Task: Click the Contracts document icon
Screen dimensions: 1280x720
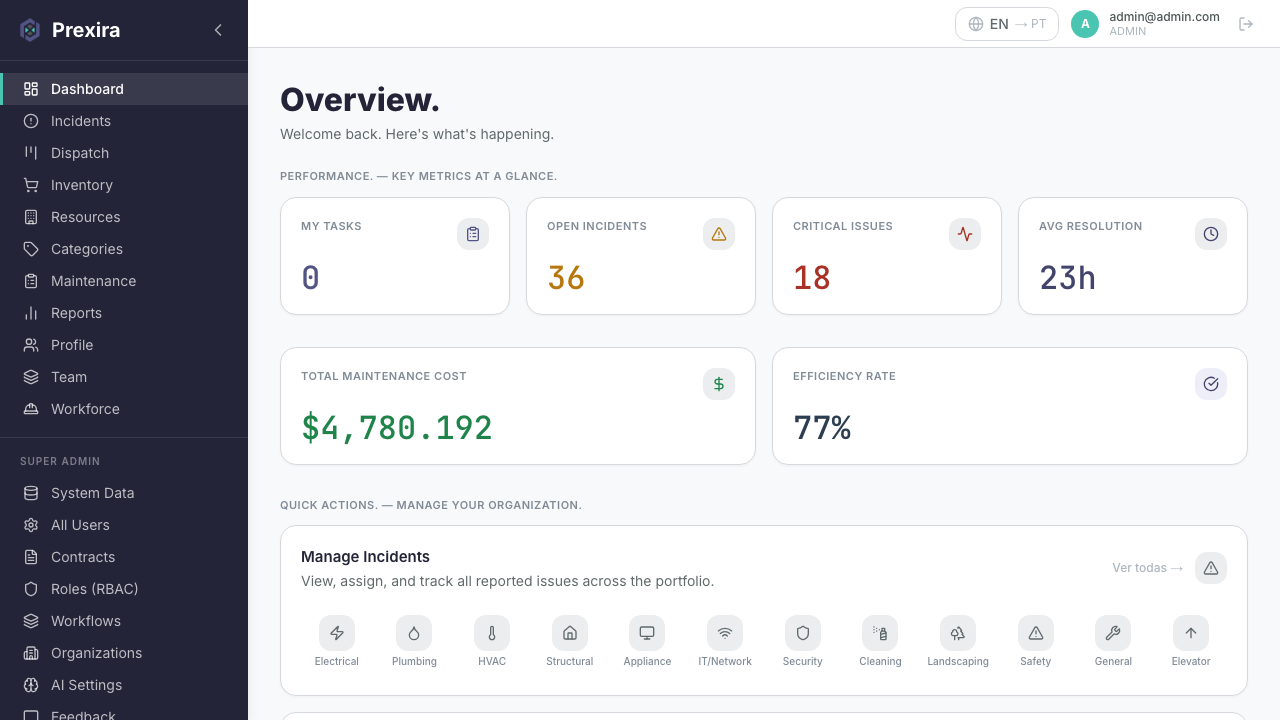Action: click(31, 557)
